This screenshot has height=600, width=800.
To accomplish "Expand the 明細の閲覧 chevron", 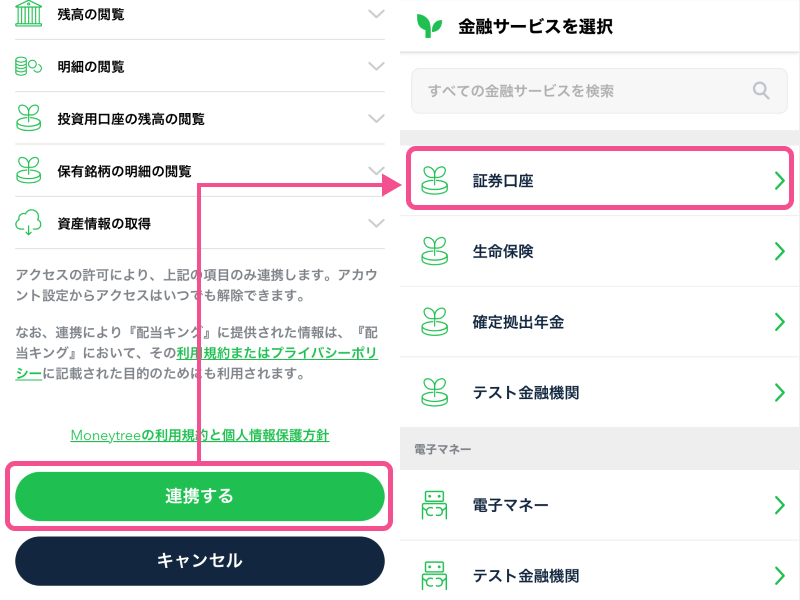I will [376, 66].
